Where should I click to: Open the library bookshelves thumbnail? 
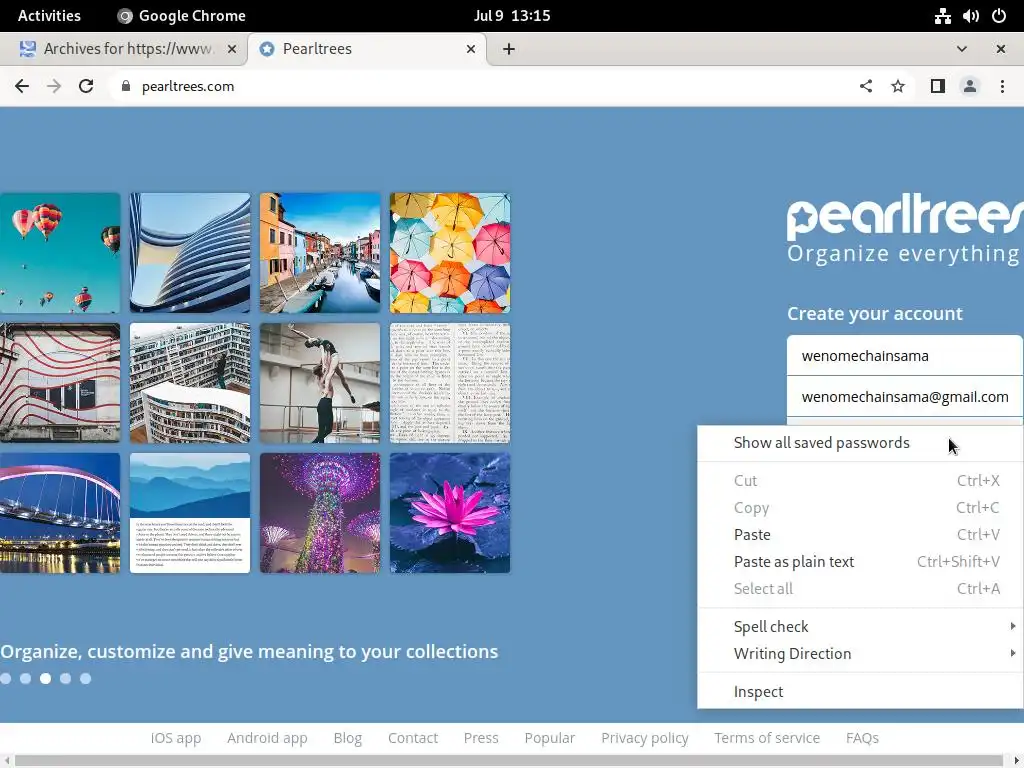click(x=190, y=383)
